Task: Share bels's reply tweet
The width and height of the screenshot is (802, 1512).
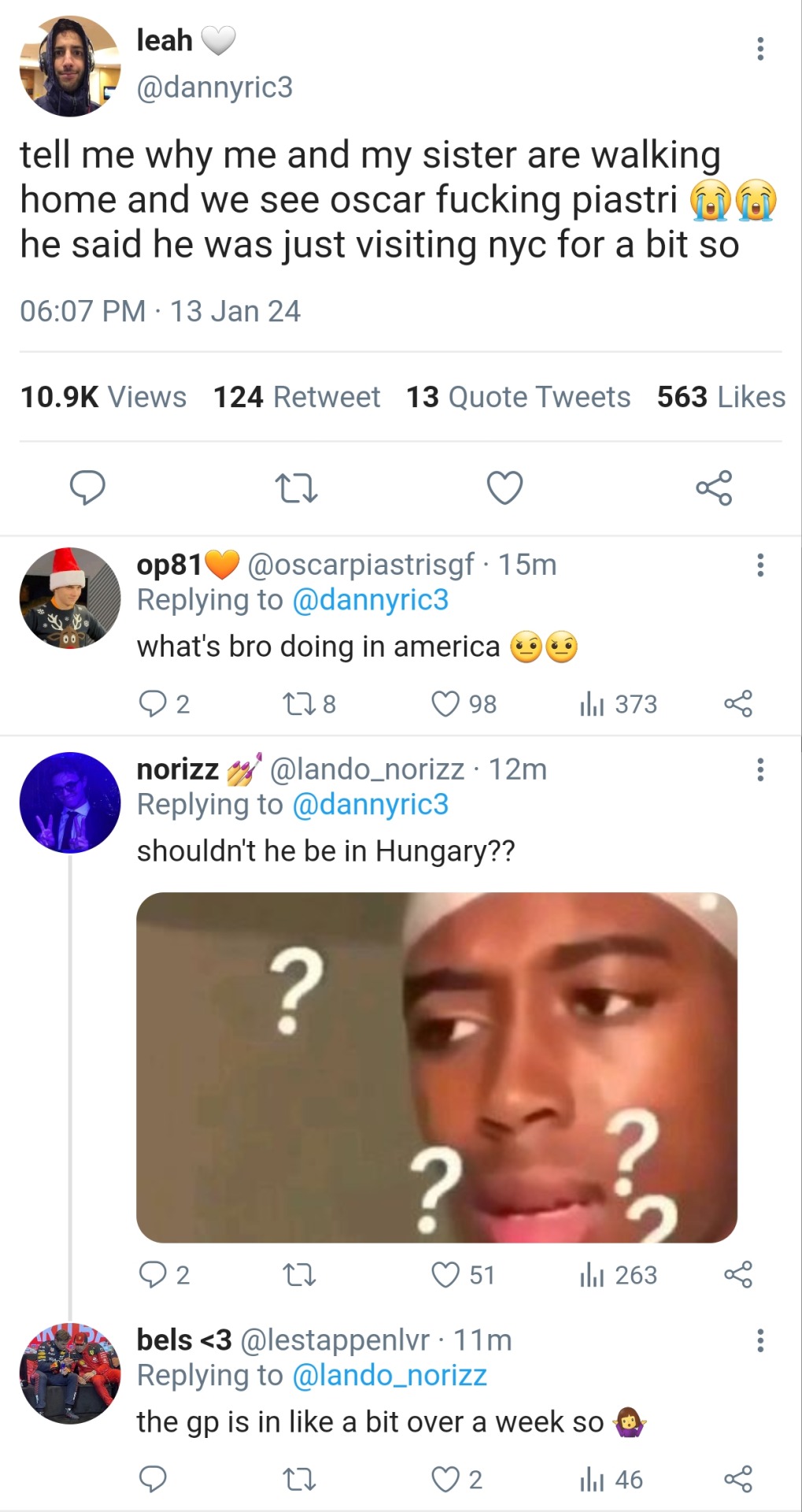Action: [x=737, y=1479]
